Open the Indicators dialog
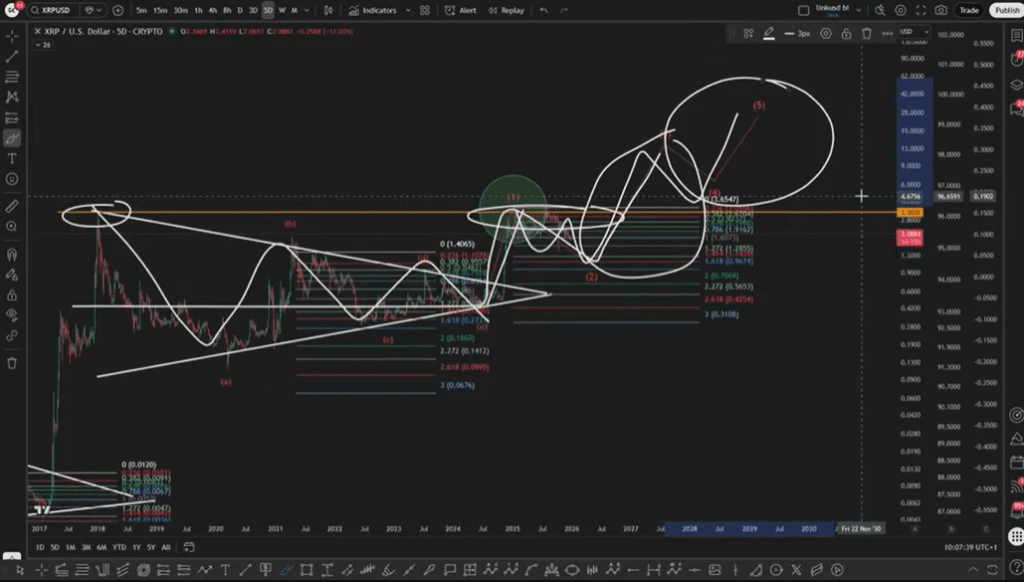 click(372, 10)
